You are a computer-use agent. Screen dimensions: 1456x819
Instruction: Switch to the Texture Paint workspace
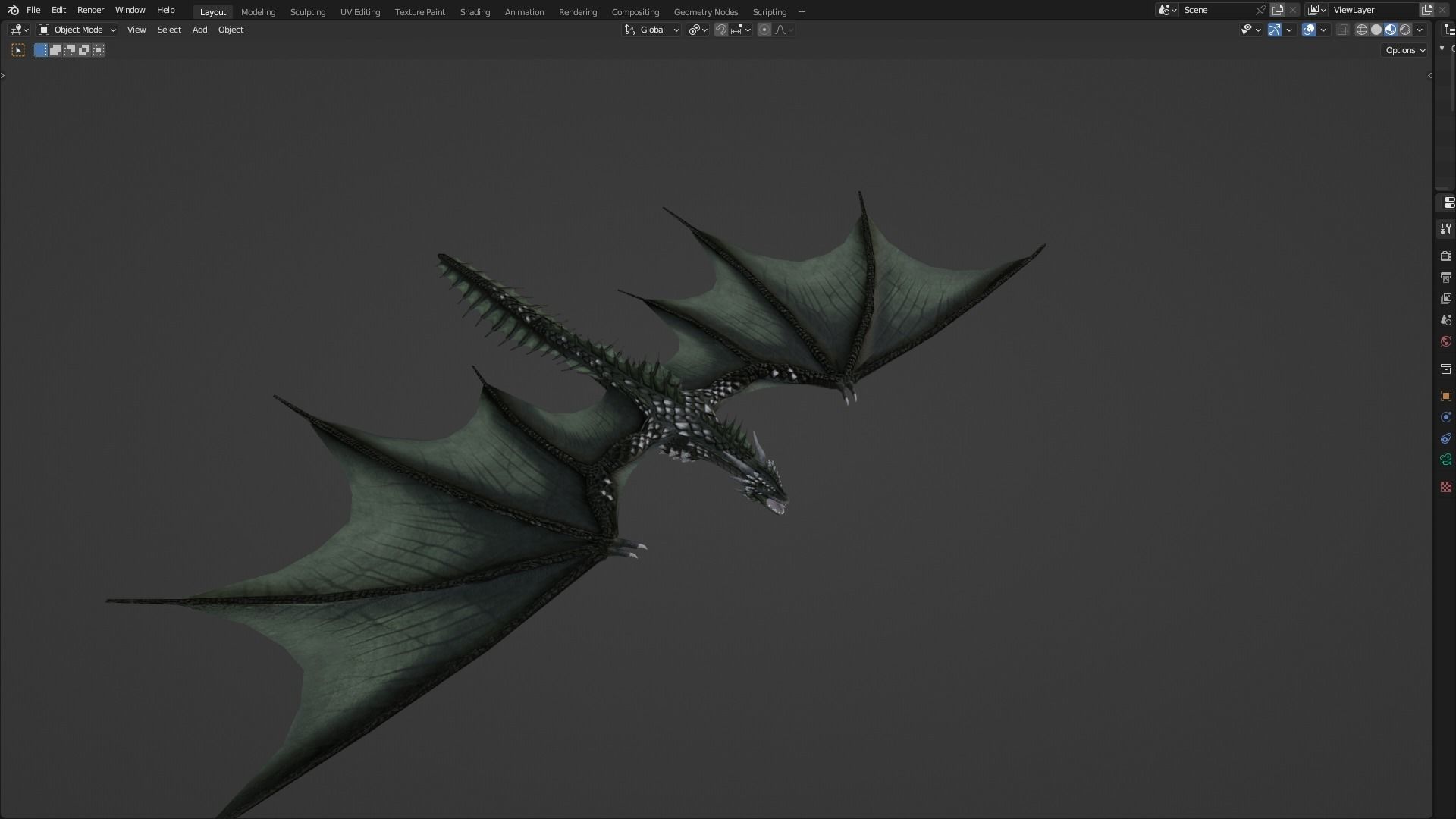click(419, 12)
